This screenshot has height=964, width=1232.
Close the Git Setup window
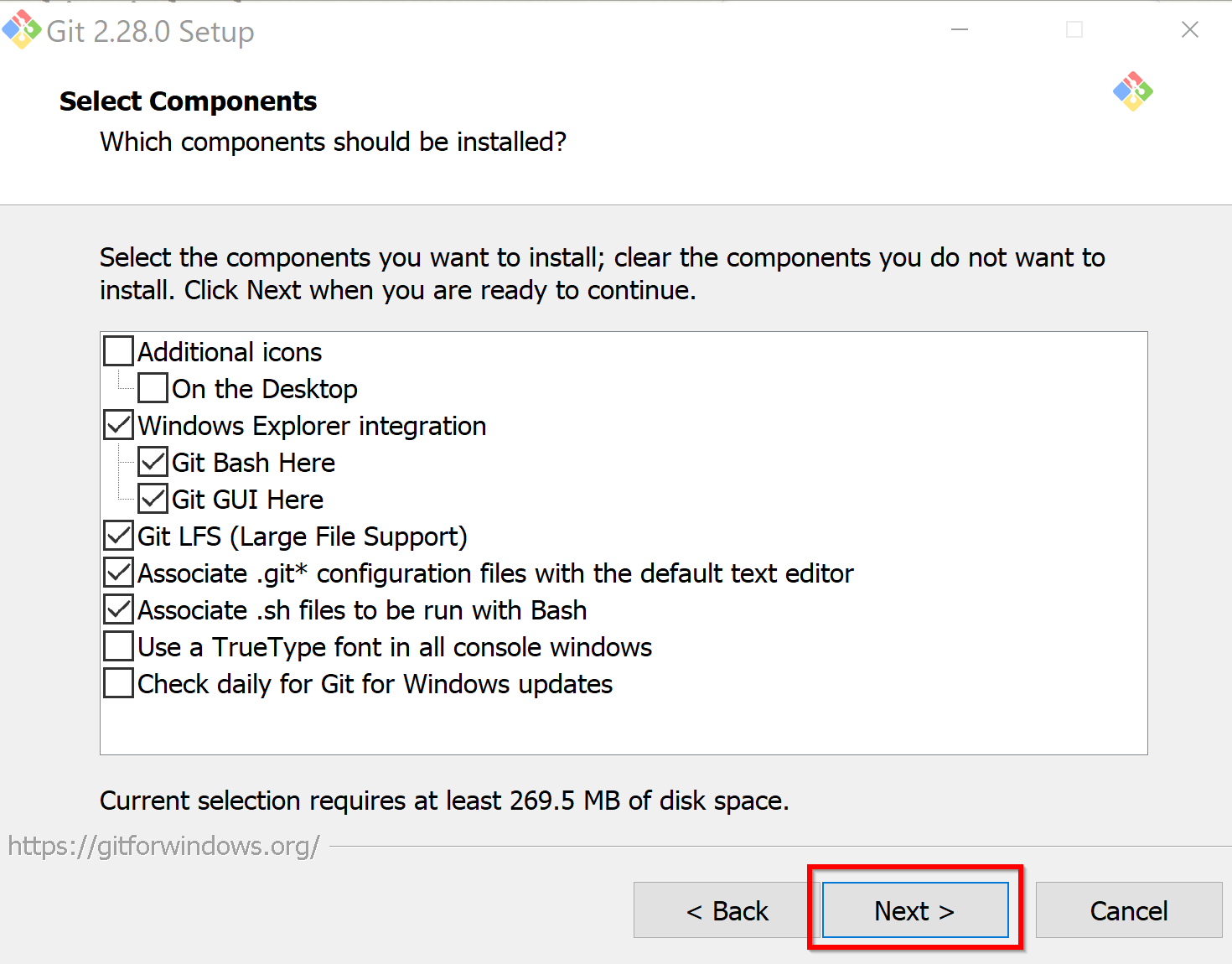coord(1190,29)
